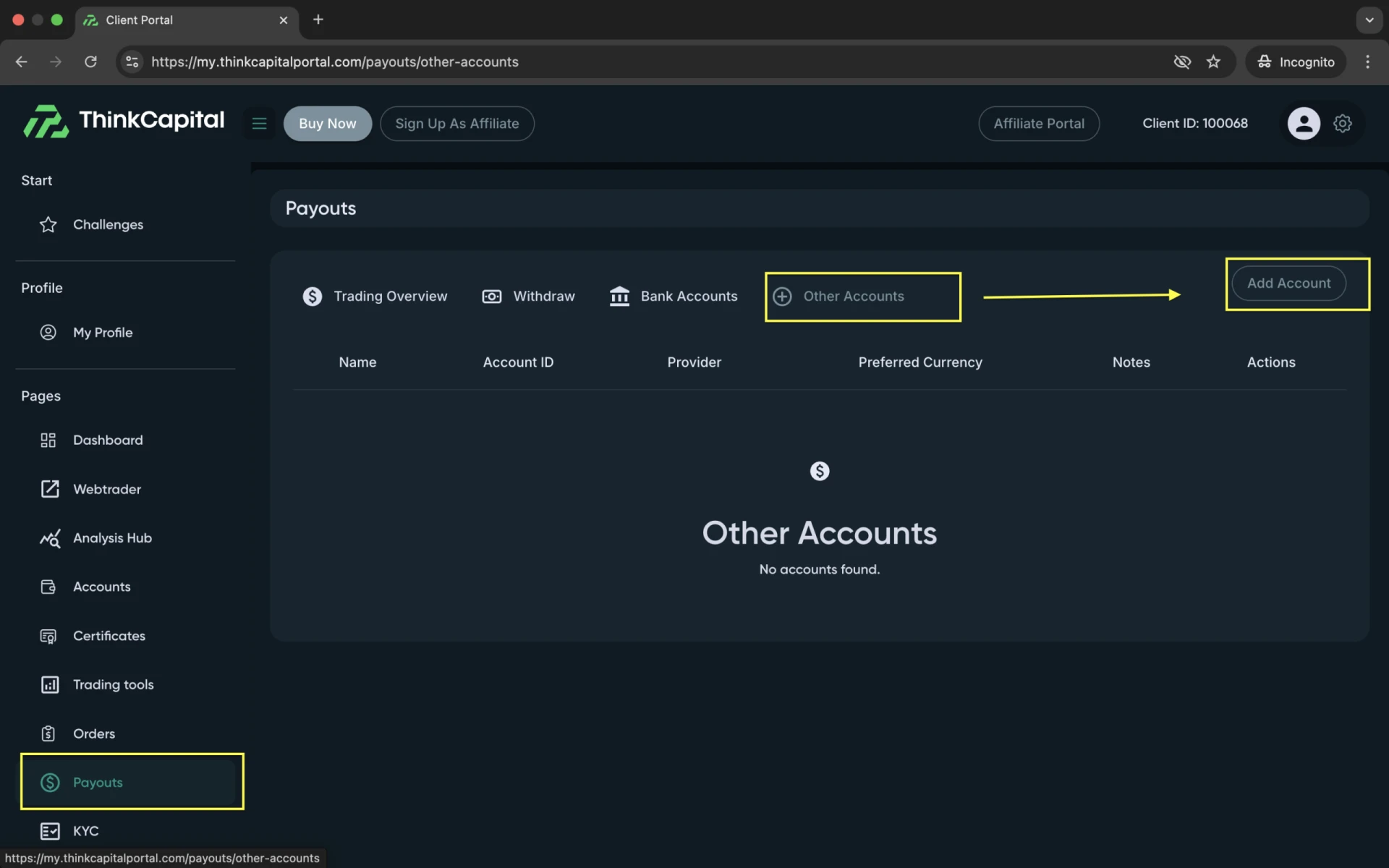Click the Add Account button

[1288, 284]
